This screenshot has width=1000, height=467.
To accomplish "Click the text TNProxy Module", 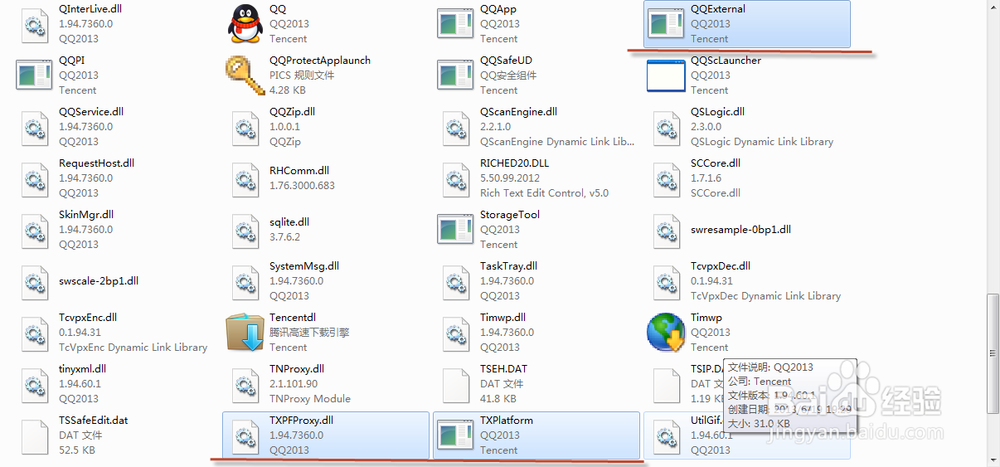I will 310,399.
